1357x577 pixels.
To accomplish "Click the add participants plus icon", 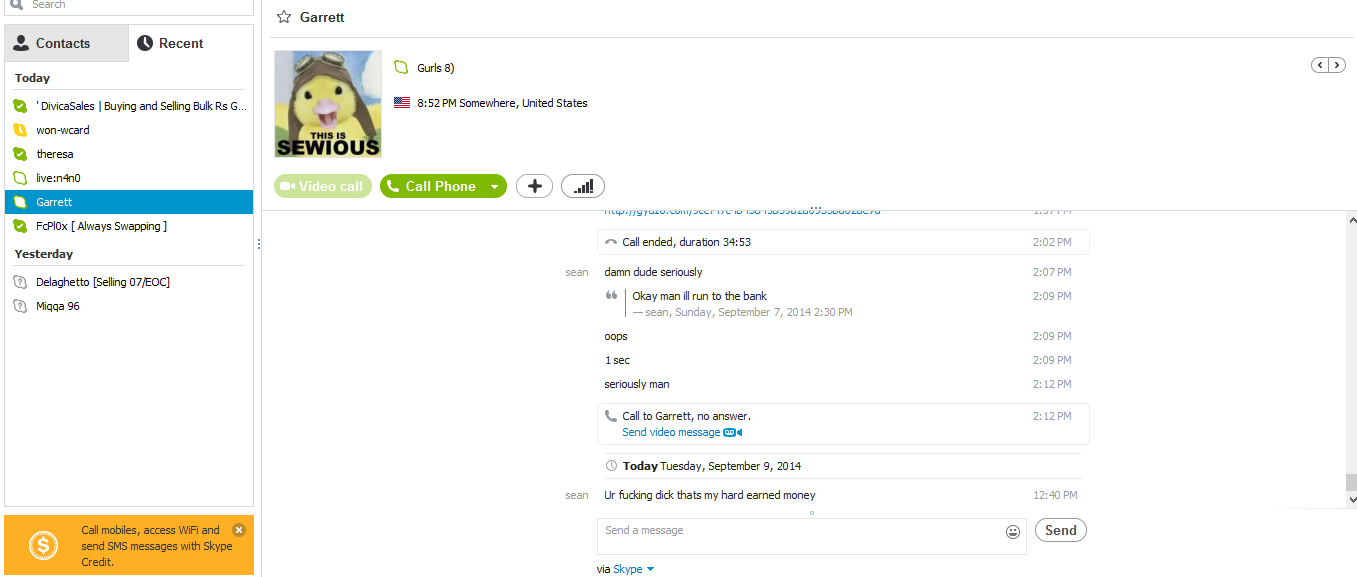I will click(x=534, y=186).
